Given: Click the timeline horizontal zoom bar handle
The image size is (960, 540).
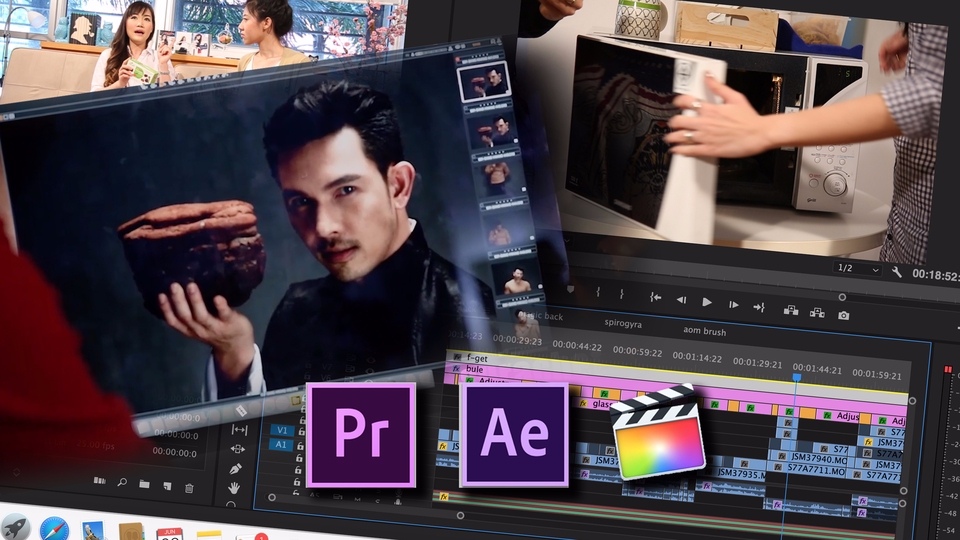Looking at the screenshot, I should coord(460,516).
